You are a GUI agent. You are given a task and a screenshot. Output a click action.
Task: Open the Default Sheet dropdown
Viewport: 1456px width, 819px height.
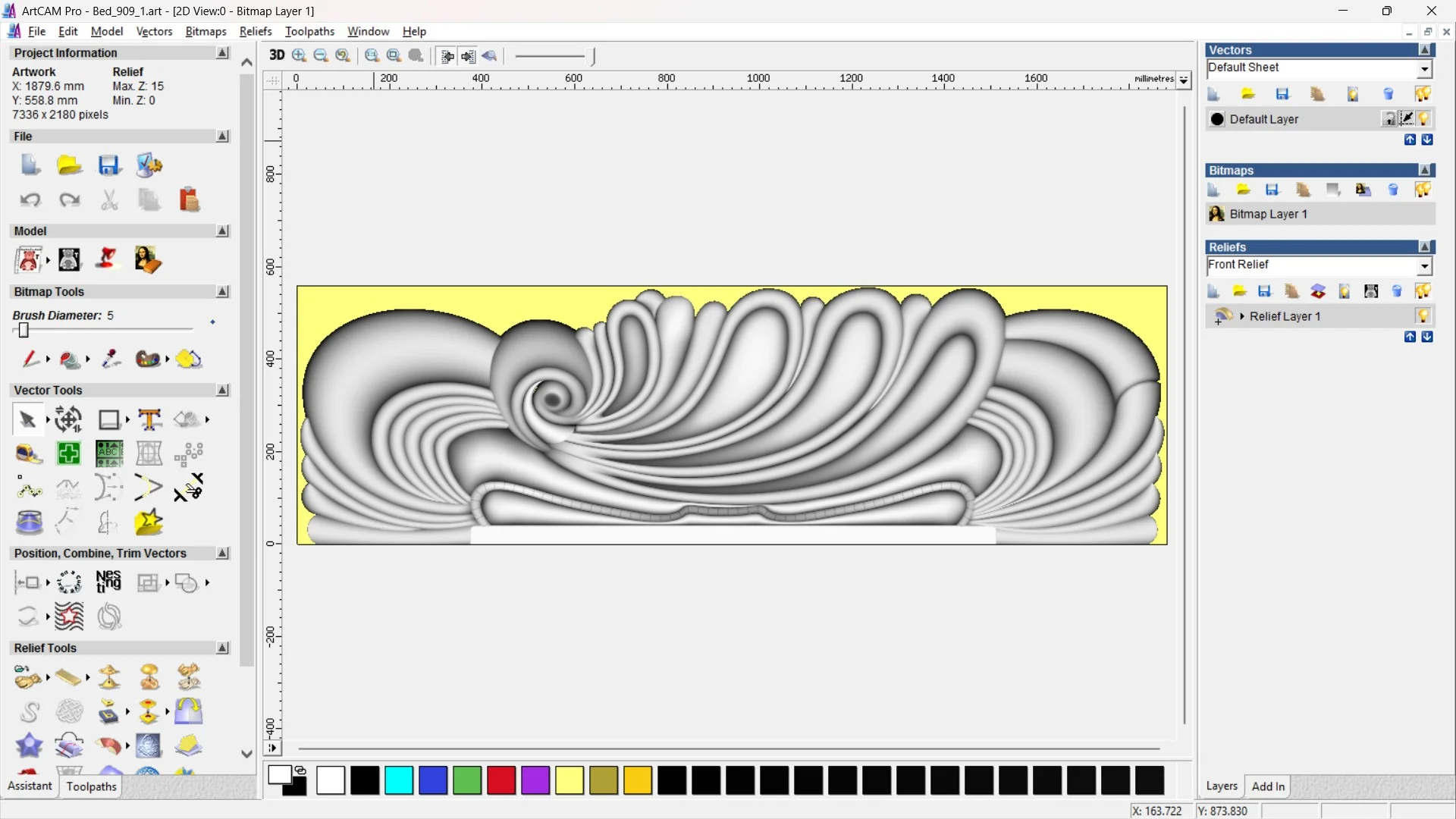point(1424,68)
